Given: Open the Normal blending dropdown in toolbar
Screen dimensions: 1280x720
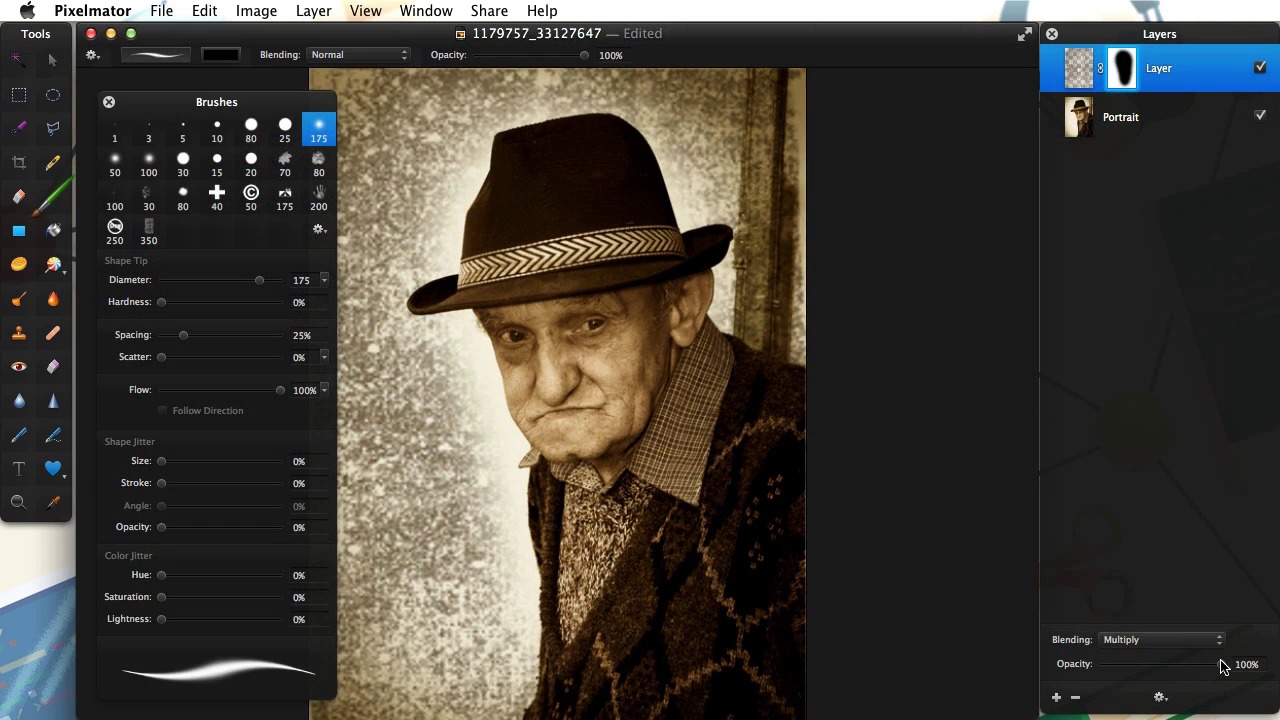Looking at the screenshot, I should click(358, 55).
